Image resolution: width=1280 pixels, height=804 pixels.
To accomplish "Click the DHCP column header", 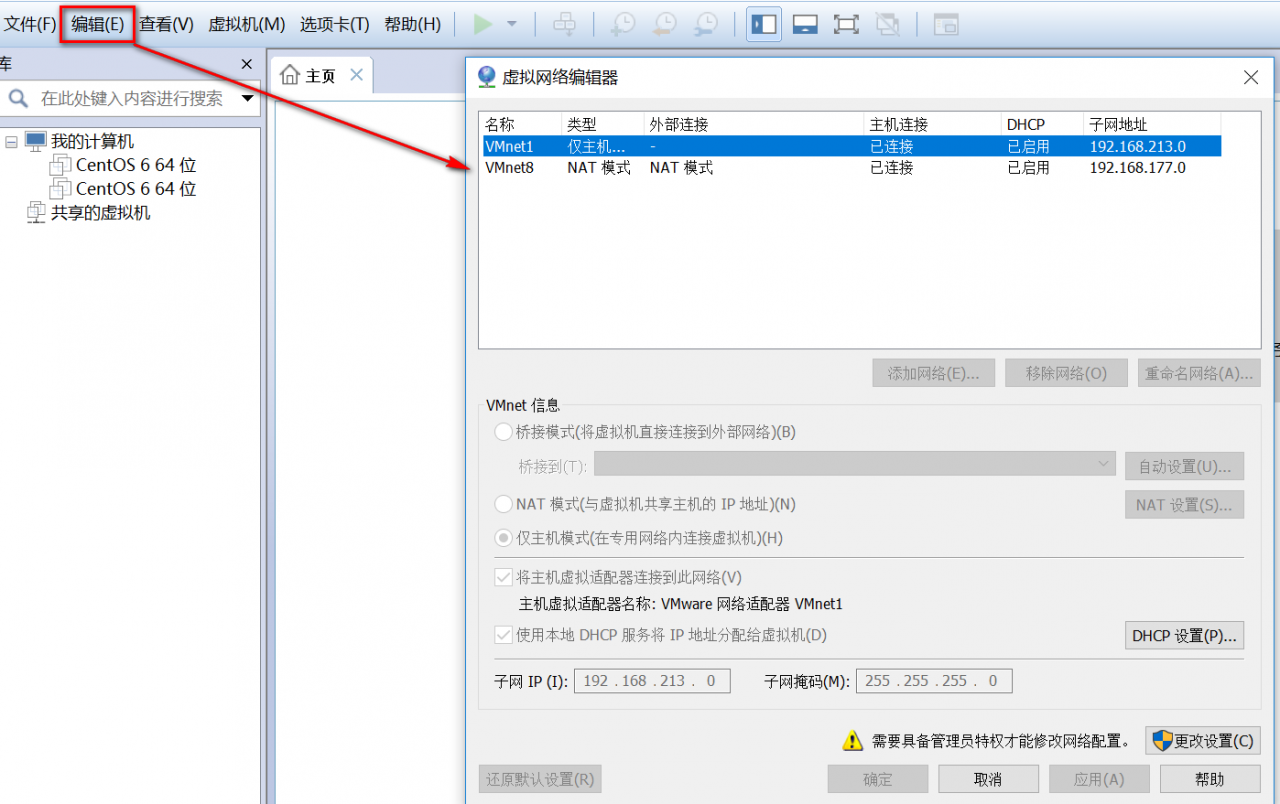I will point(1042,124).
